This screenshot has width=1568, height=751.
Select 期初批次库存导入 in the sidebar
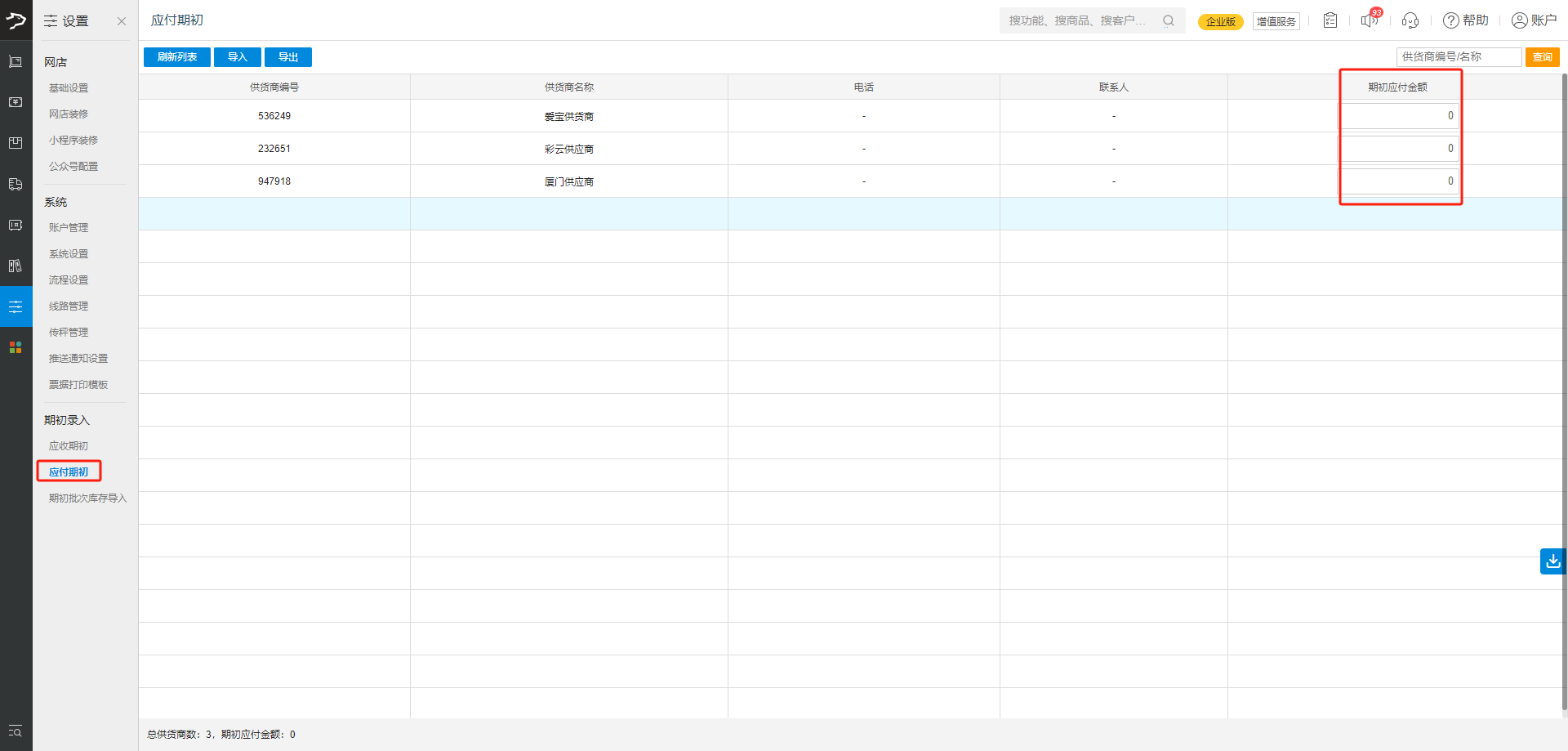(87, 498)
